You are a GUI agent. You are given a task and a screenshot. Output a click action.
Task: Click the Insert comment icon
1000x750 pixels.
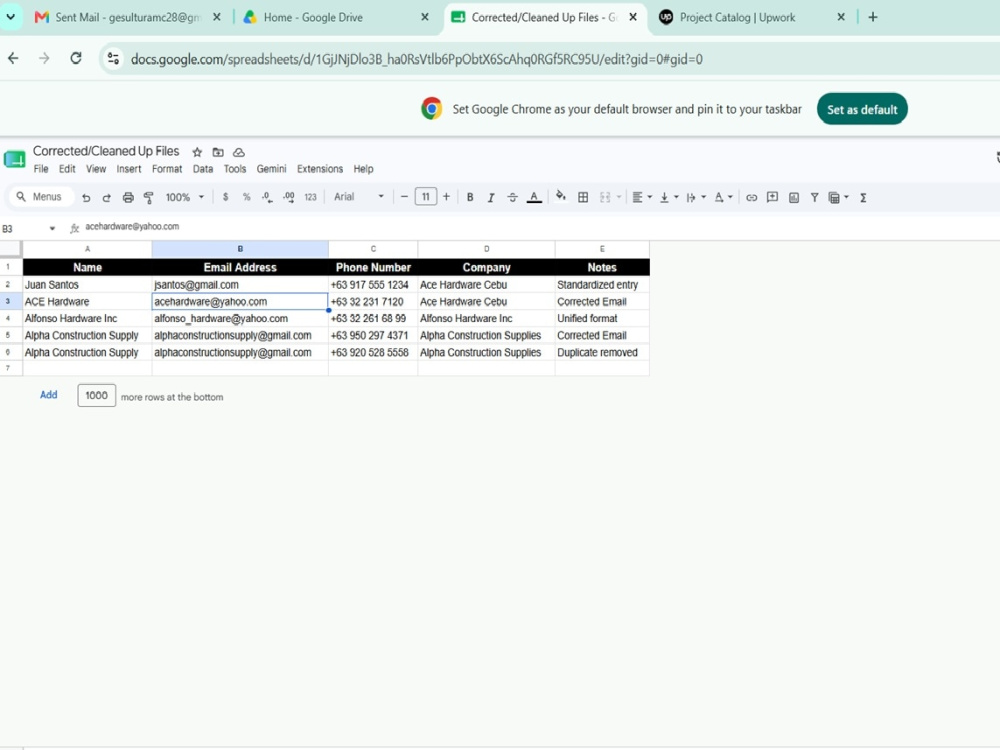772,197
